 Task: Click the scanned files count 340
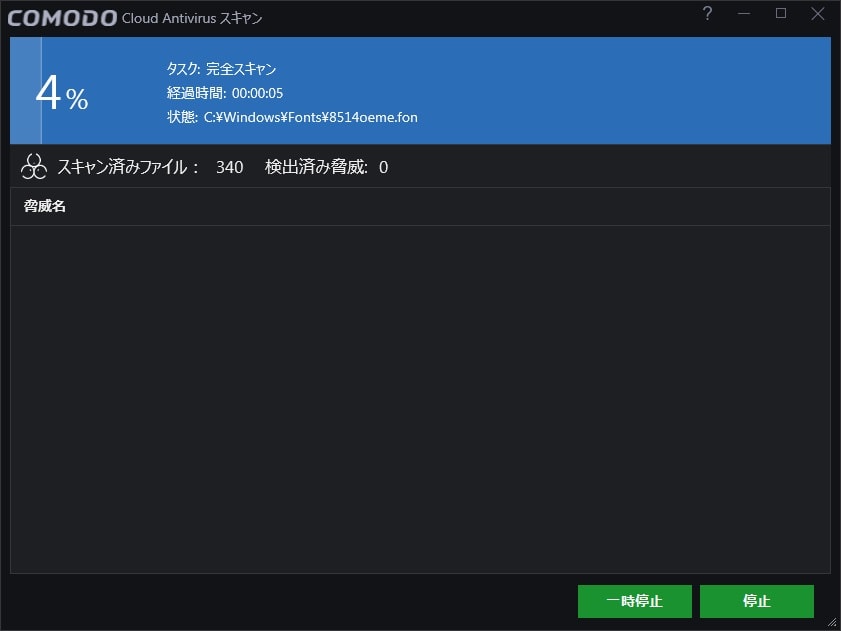tap(230, 167)
